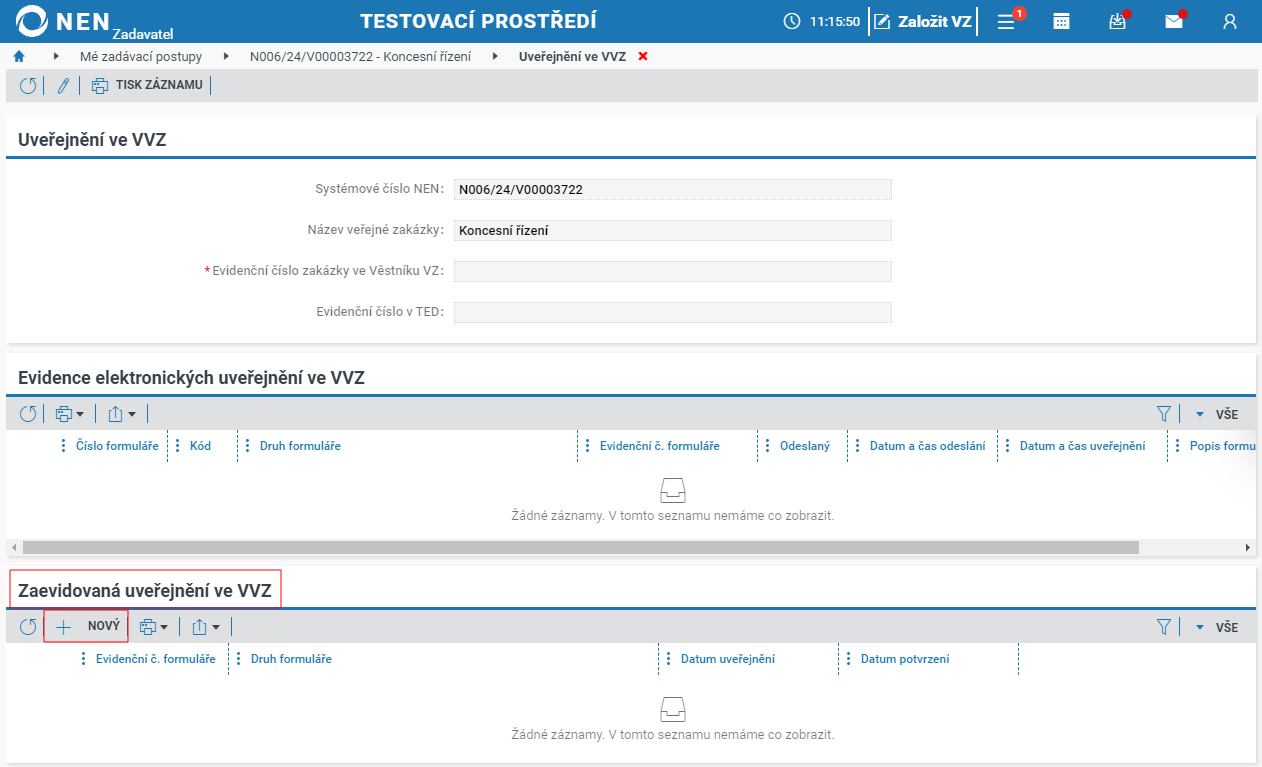Click the Systémové číslo NEN field

click(x=672, y=190)
